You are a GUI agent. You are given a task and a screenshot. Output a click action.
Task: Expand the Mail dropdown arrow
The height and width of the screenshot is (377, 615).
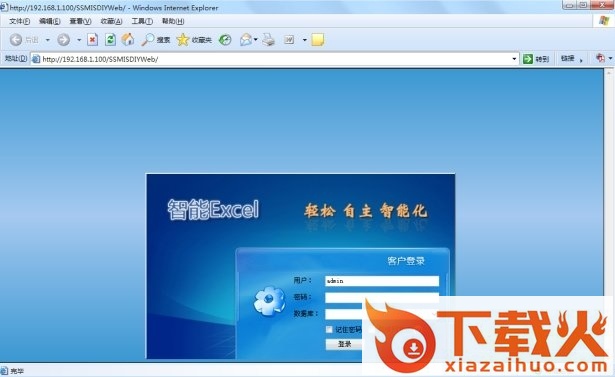[x=256, y=40]
